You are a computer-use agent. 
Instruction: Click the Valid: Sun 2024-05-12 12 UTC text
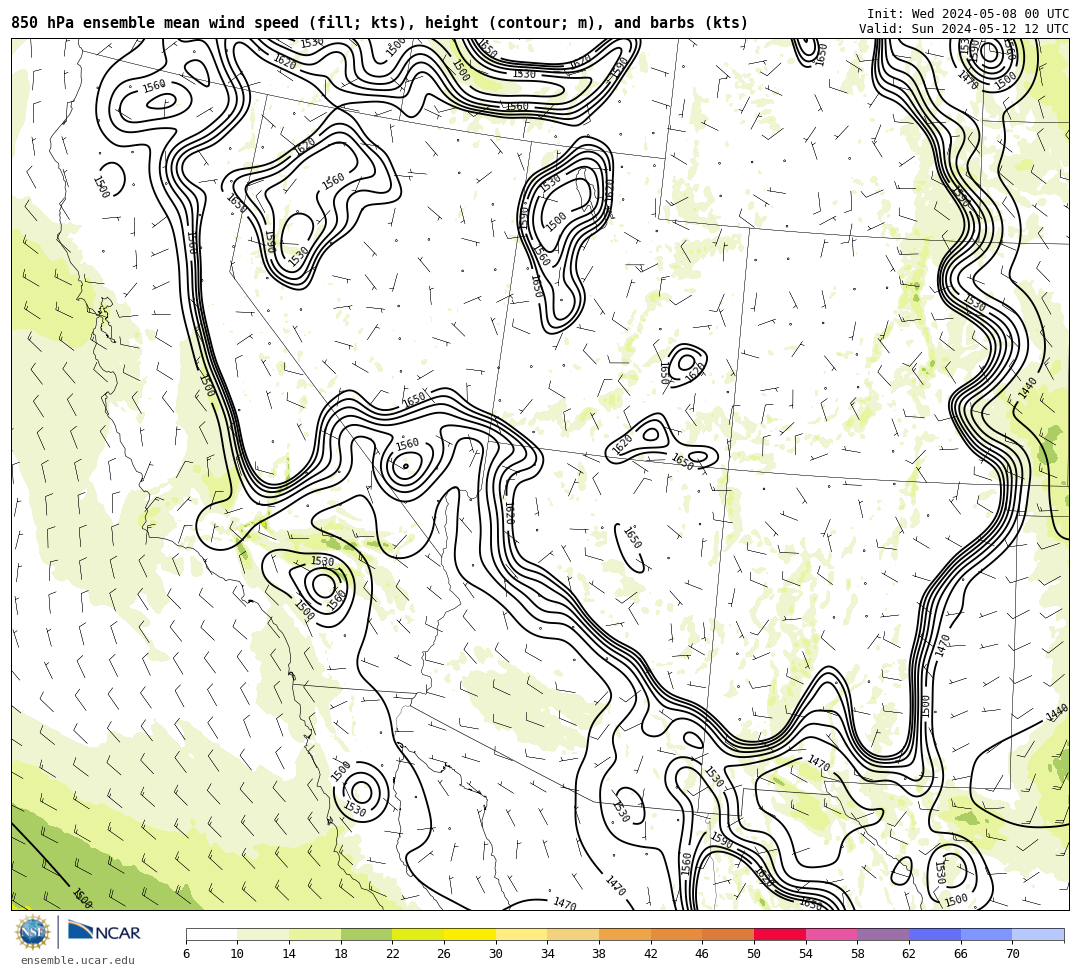point(964,28)
